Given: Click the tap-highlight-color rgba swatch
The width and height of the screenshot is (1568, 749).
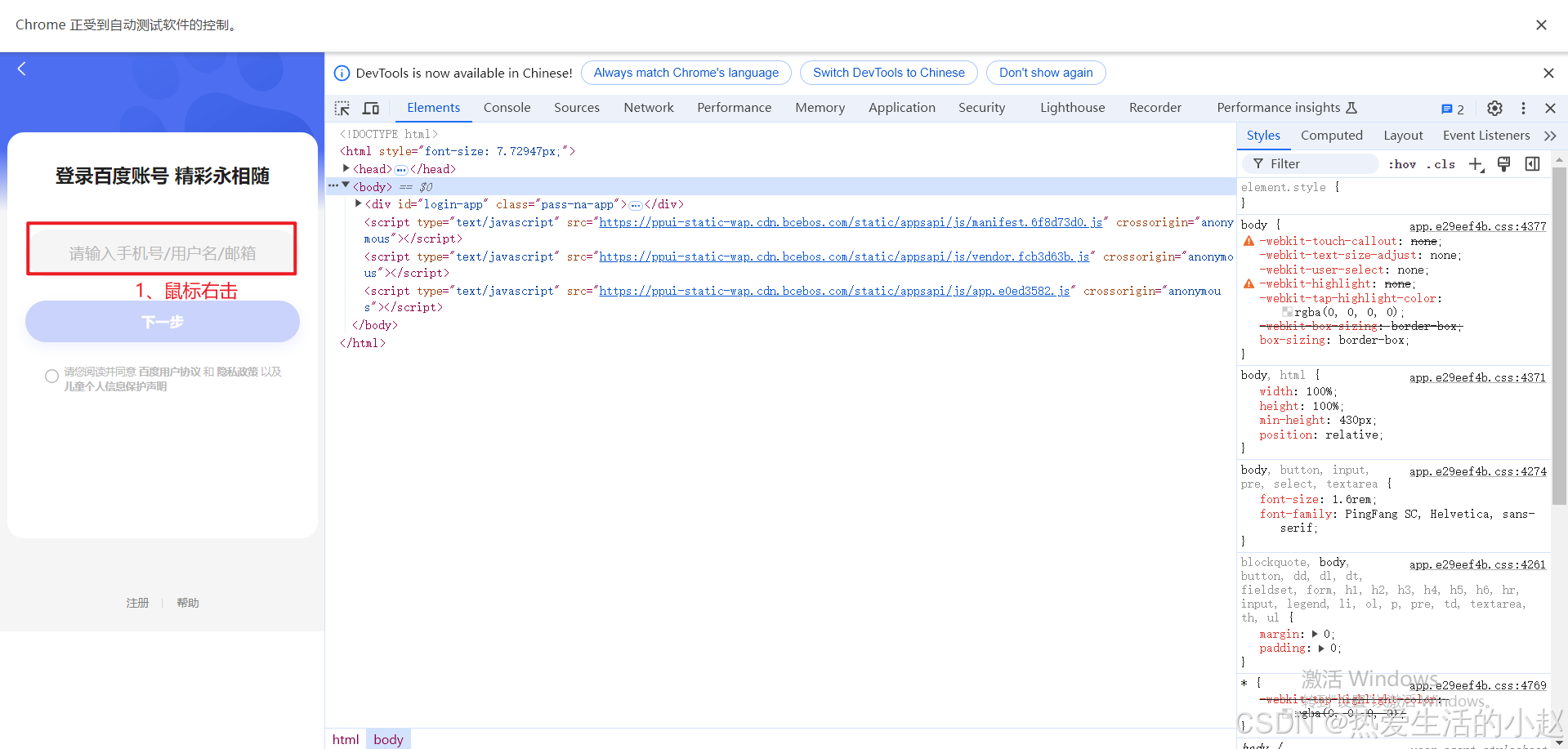Looking at the screenshot, I should pyautogui.click(x=1287, y=312).
